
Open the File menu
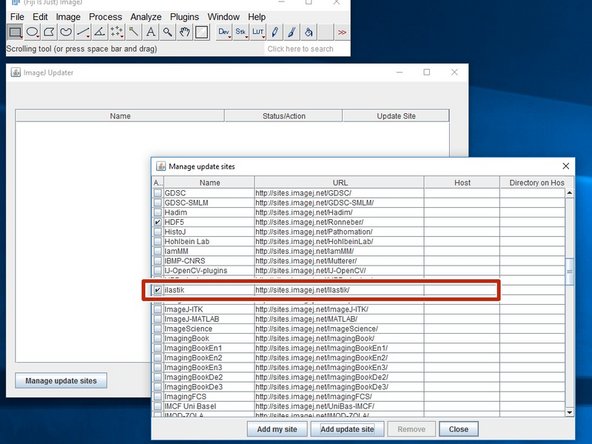17,17
